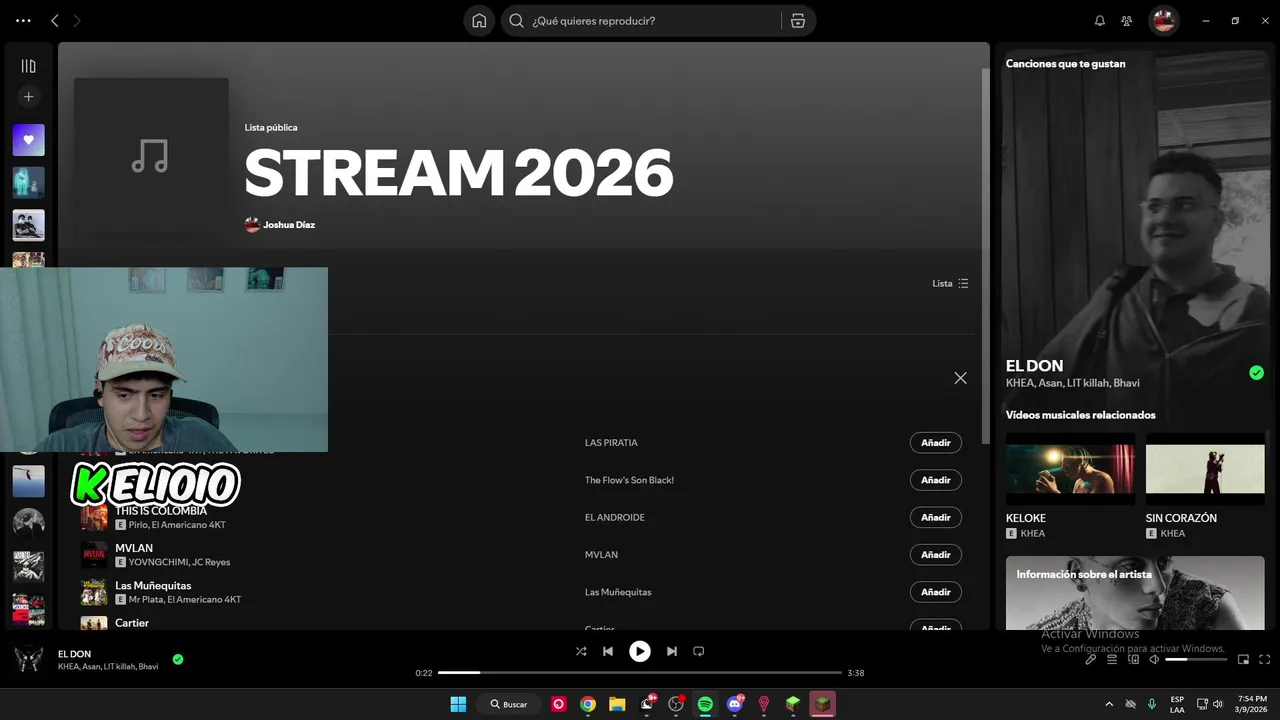
Task: Close the song recommendations section
Action: (960, 378)
